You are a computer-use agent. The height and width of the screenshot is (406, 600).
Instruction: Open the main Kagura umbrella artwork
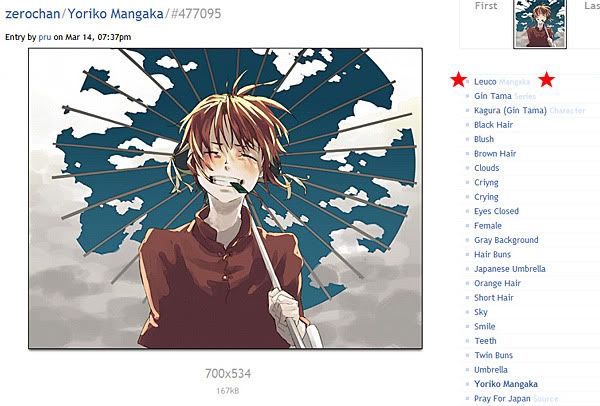[225, 198]
